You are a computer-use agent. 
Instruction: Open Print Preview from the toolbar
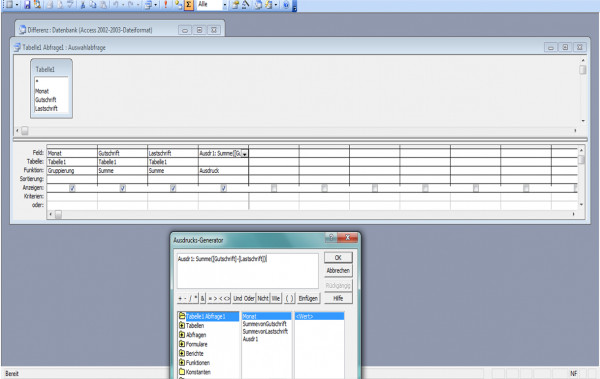coord(60,5)
